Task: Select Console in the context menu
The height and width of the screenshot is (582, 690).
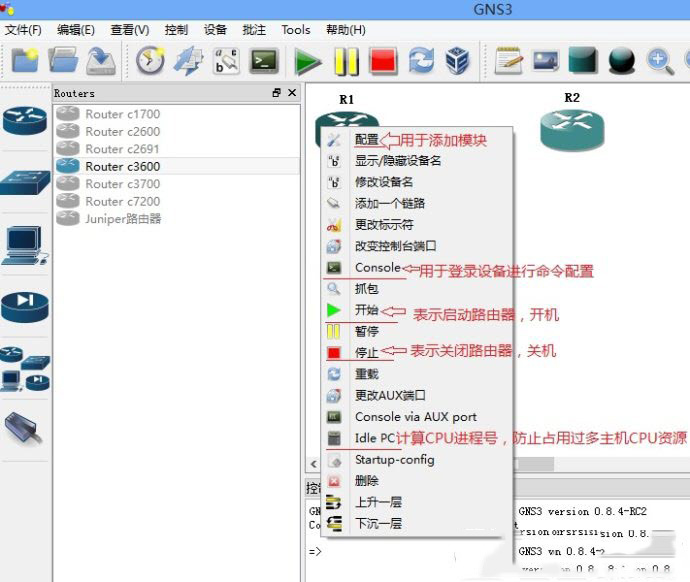Action: (377, 268)
